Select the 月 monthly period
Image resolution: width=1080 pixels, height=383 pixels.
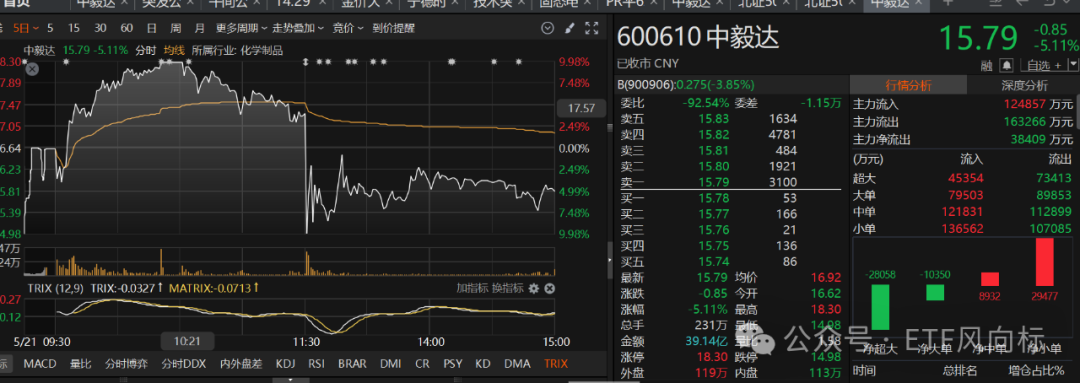pyautogui.click(x=200, y=28)
